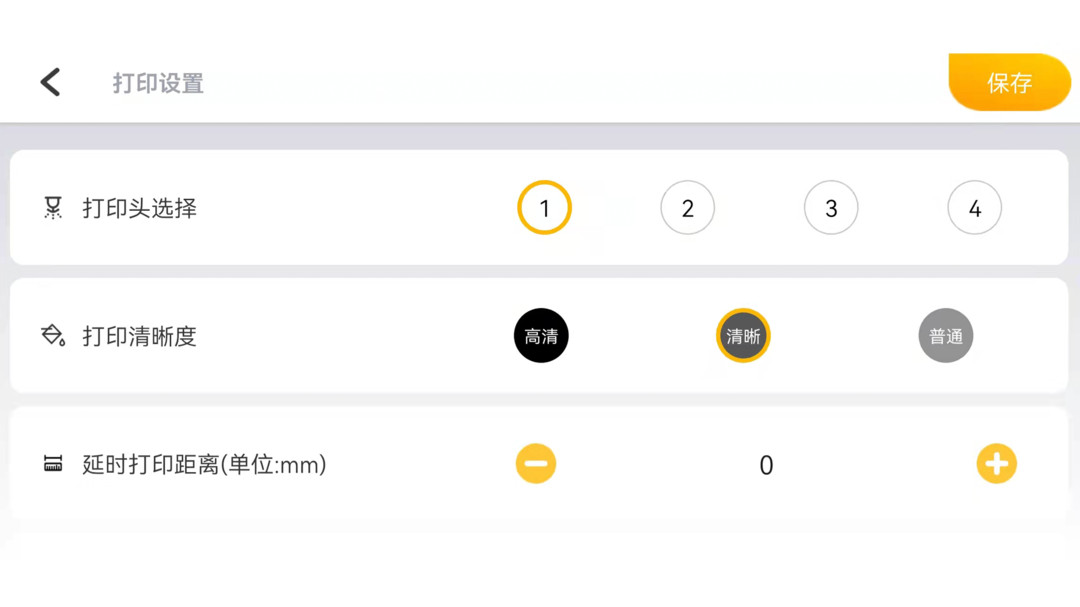Set print clarity to 高清
This screenshot has width=1080, height=607.
pyautogui.click(x=541, y=336)
